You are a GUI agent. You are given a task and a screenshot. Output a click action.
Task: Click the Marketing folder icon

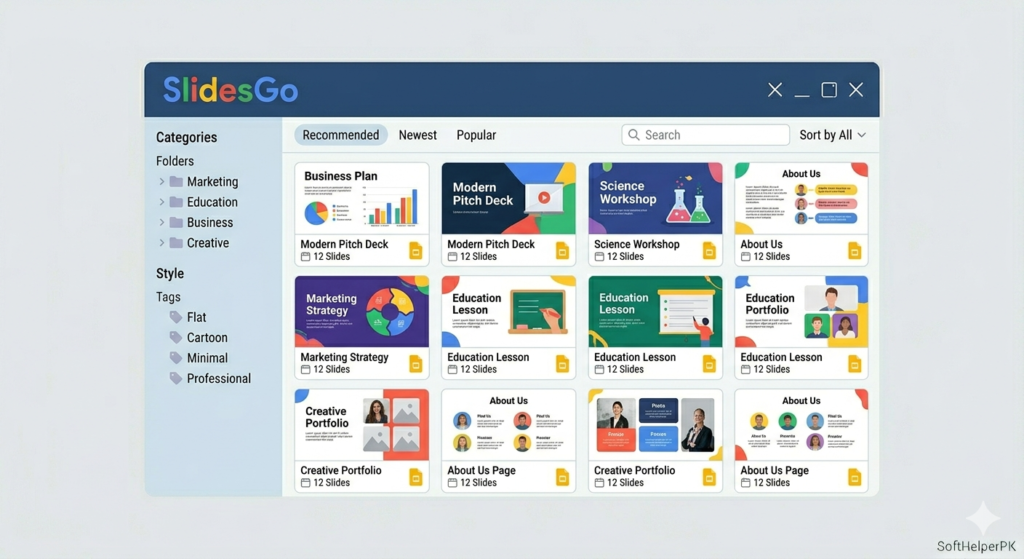pyautogui.click(x=176, y=182)
